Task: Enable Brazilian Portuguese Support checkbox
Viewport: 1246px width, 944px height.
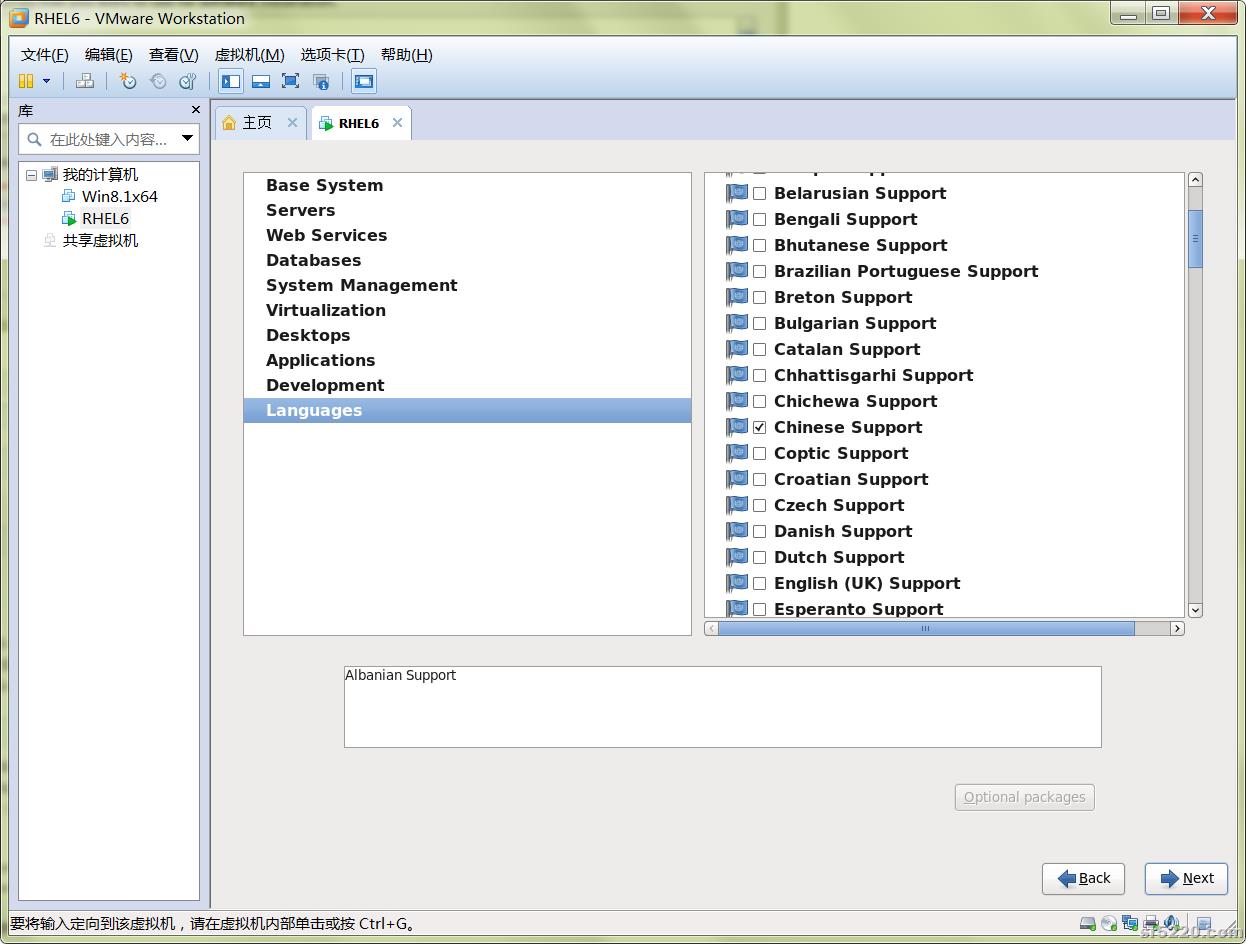Action: (760, 271)
